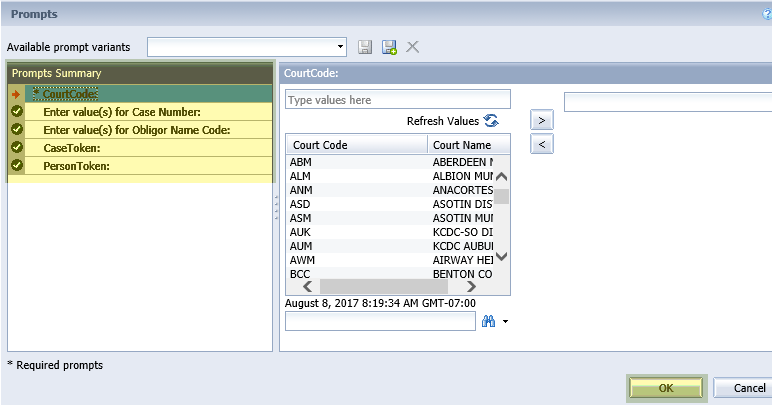Open the Available prompt variants dropdown
The image size is (772, 405).
247,47
